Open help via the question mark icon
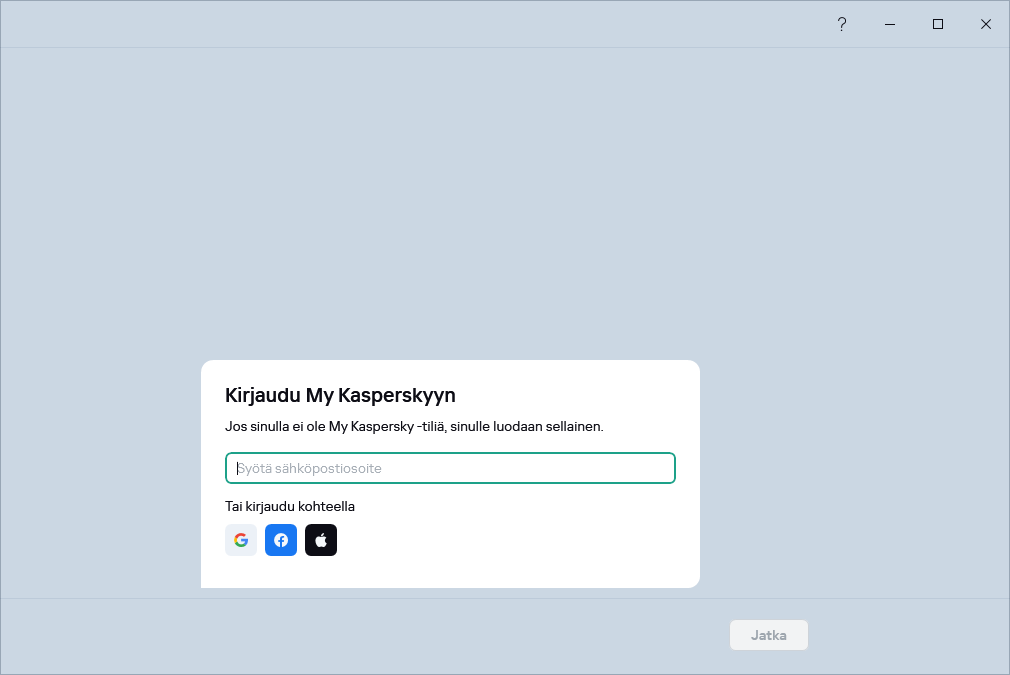1010x675 pixels. 841,23
